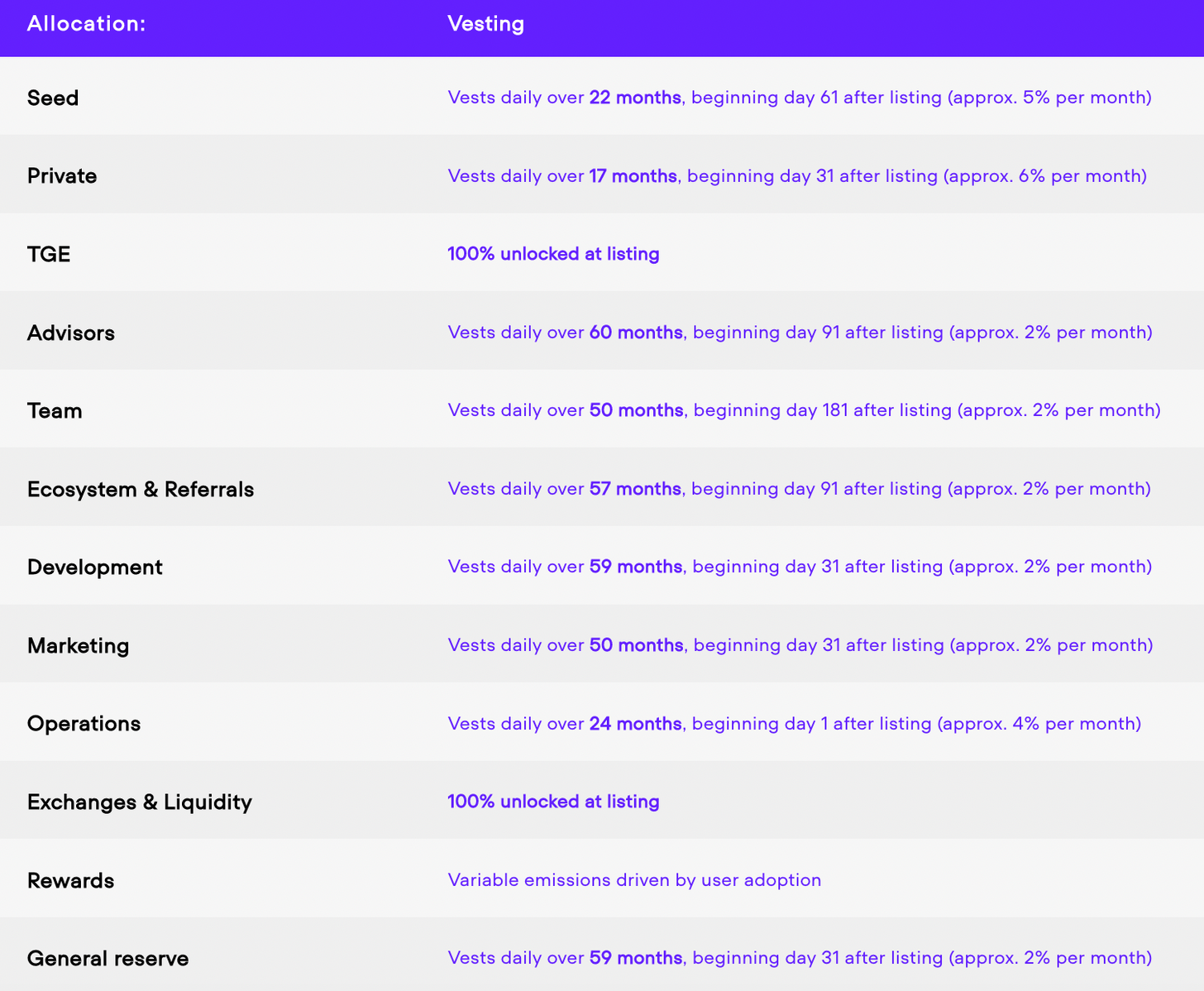The width and height of the screenshot is (1204, 991).
Task: Select the 'Rewards' allocation label
Action: pyautogui.click(x=71, y=880)
